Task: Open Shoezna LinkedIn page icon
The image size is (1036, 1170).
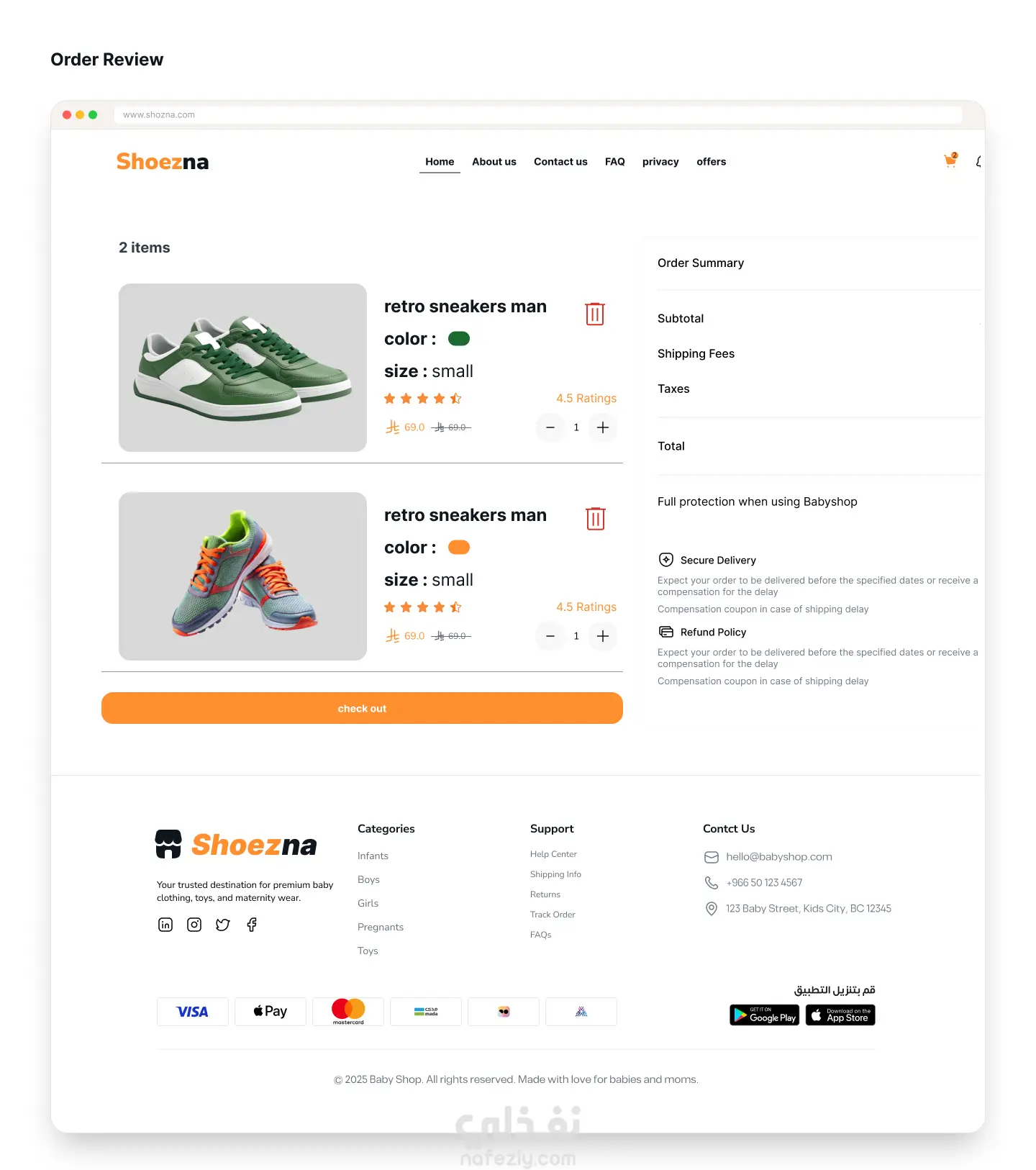Action: click(165, 925)
